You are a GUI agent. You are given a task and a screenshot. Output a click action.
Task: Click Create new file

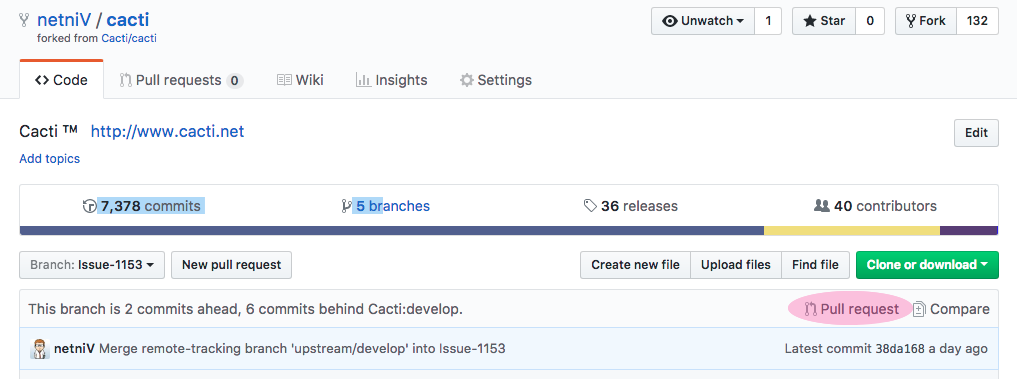(x=635, y=265)
